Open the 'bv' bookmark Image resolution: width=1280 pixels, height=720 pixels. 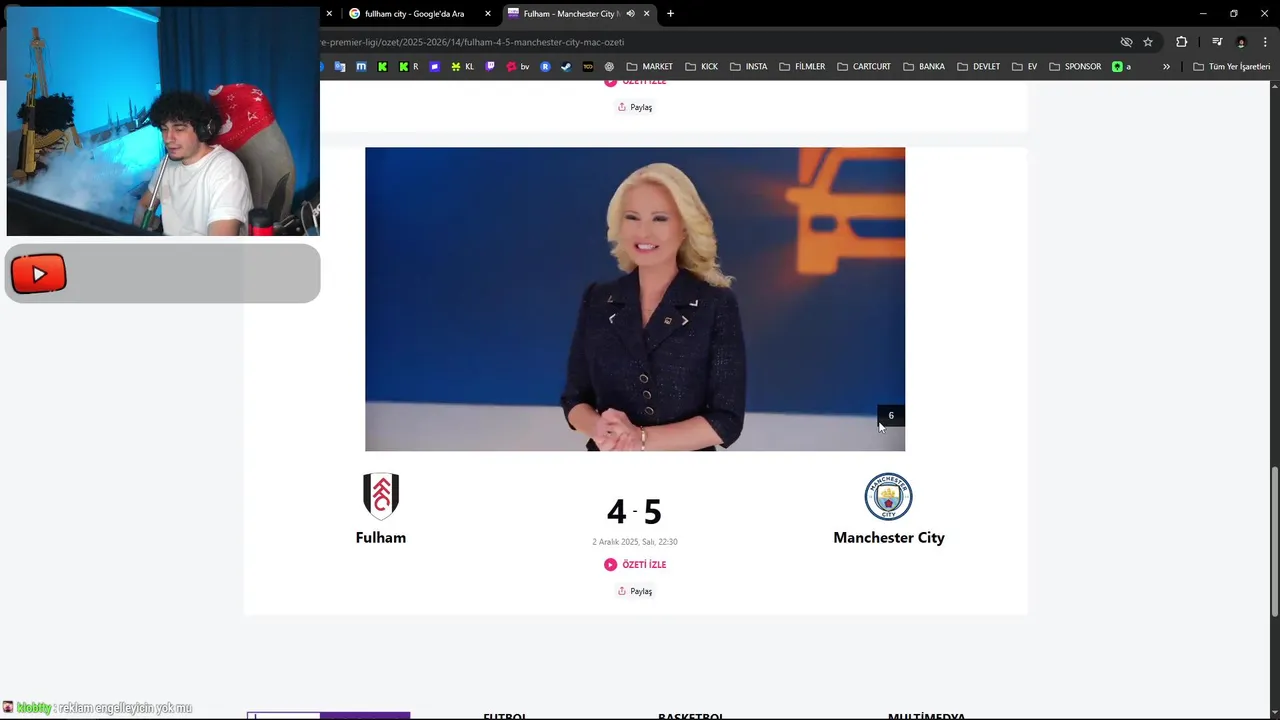point(518,67)
